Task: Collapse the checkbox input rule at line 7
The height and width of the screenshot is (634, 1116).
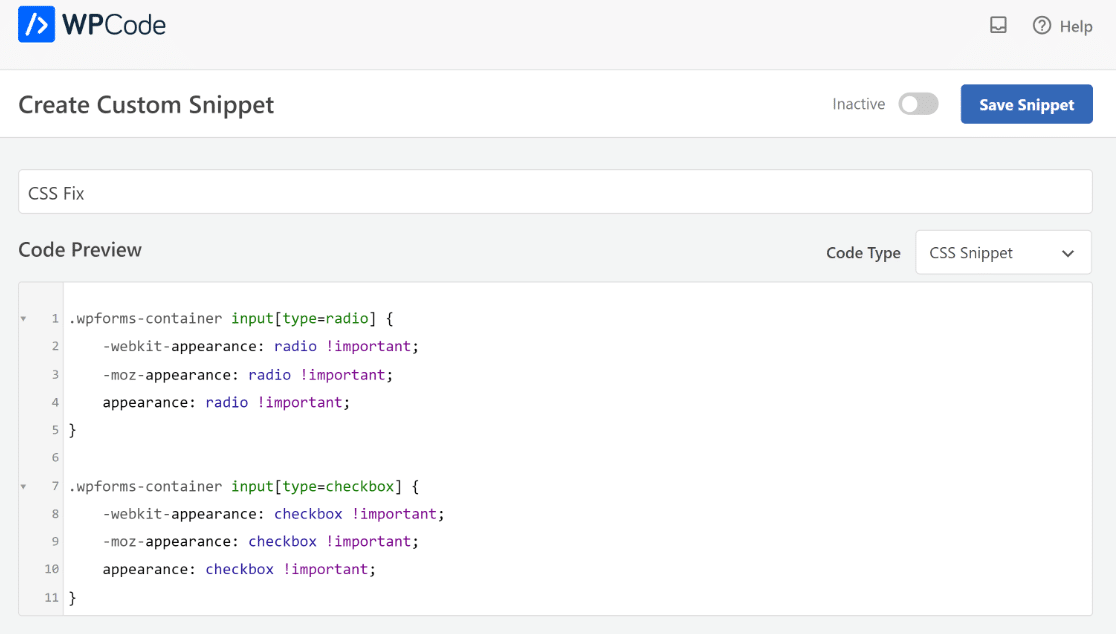Action: (24, 486)
